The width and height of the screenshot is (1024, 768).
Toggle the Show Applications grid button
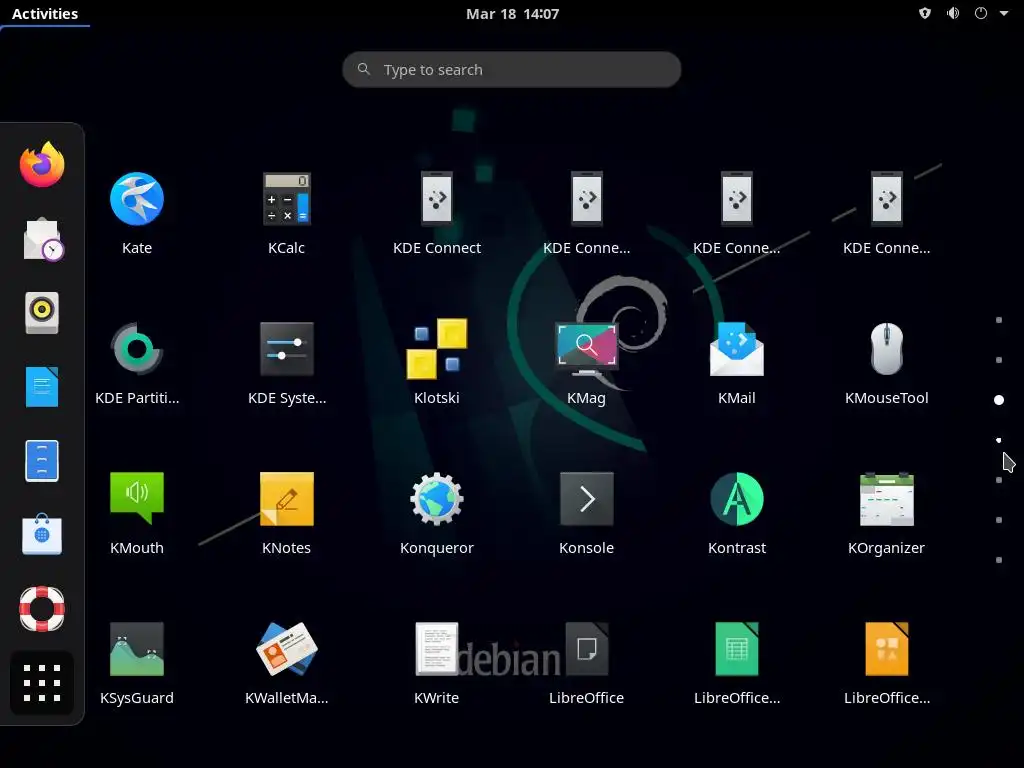click(x=42, y=683)
